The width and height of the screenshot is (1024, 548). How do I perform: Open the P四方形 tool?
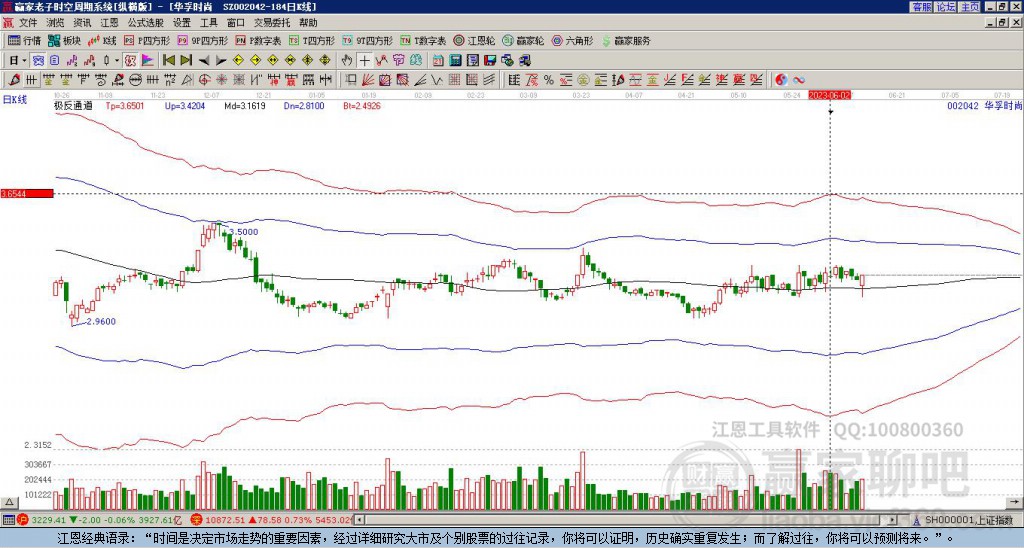[147, 40]
